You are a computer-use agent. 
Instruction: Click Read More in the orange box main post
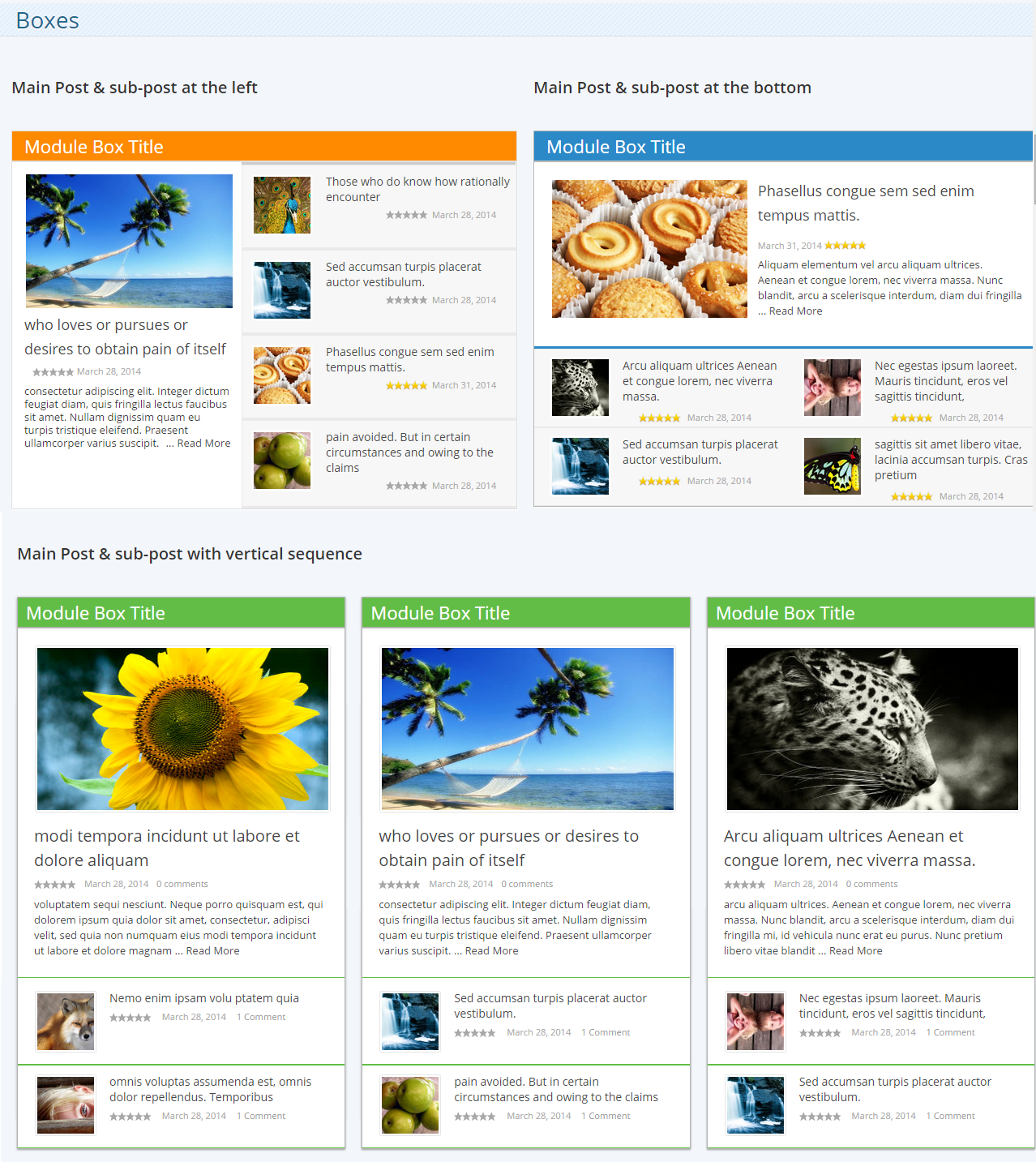tap(203, 444)
